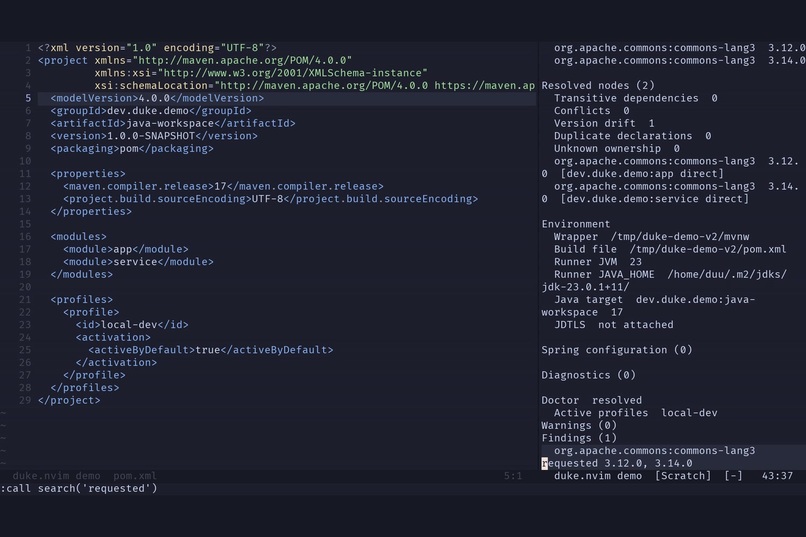Click the [Scratch] label in right statusline
Screen dimensions: 806x537
pos(683,476)
